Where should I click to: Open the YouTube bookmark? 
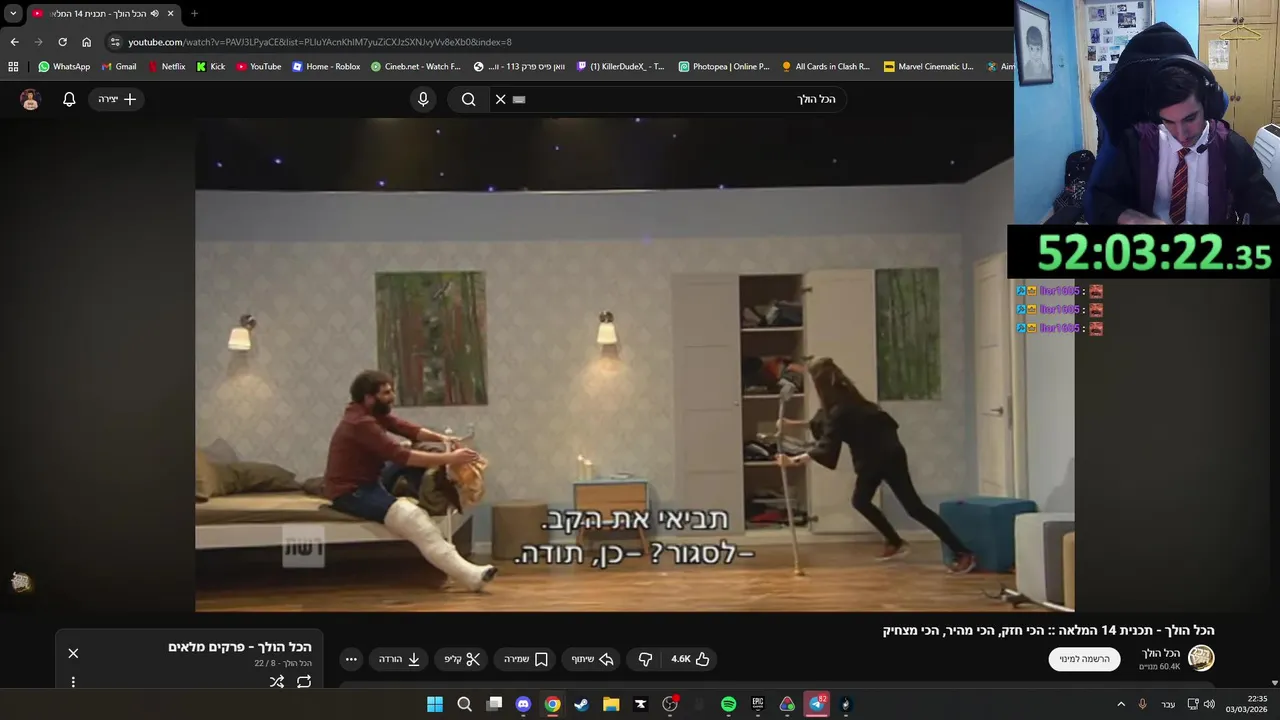[x=259, y=67]
